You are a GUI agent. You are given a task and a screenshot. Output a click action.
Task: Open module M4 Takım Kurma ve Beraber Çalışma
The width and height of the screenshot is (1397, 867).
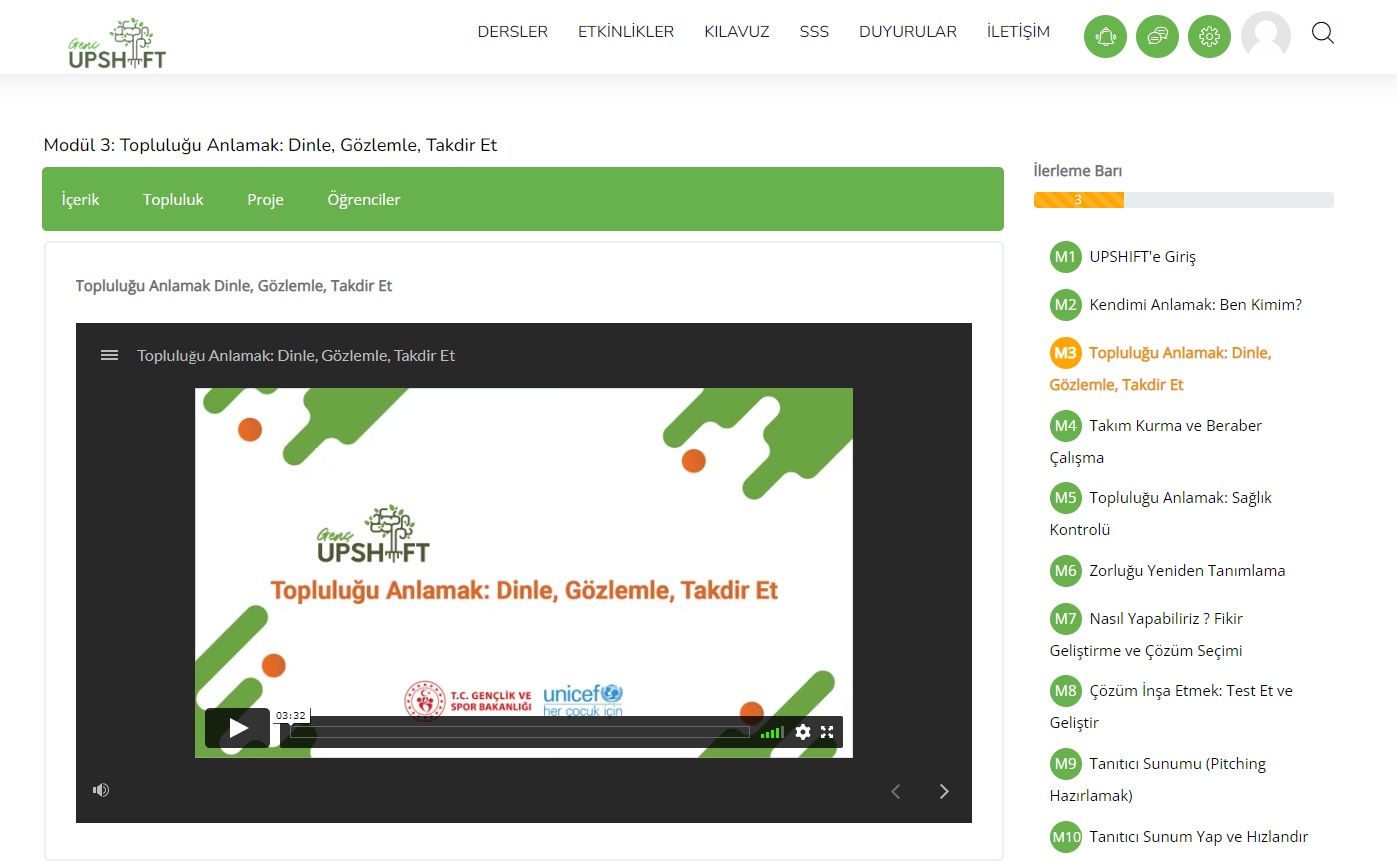(x=1175, y=426)
